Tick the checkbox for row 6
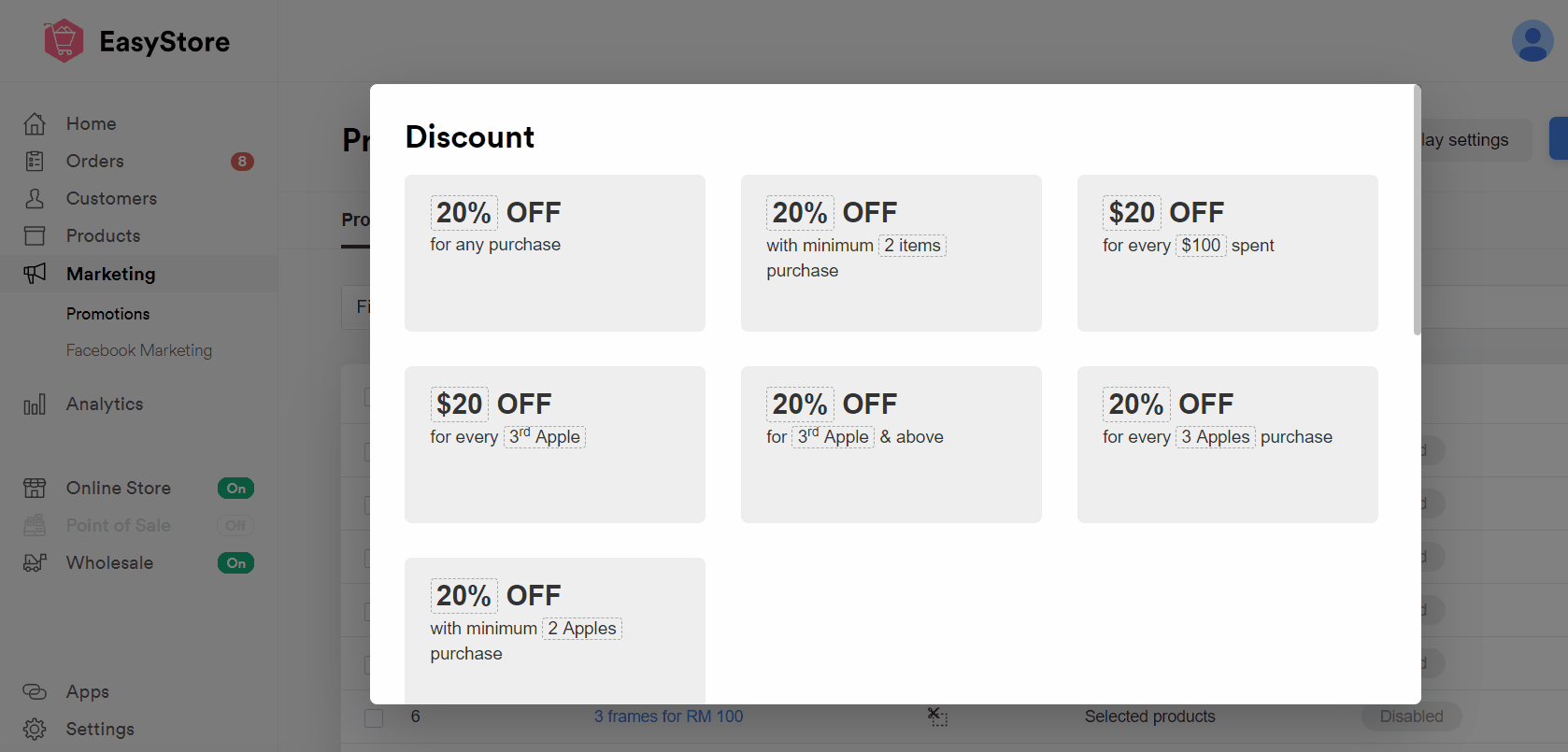This screenshot has height=752, width=1568. [374, 717]
